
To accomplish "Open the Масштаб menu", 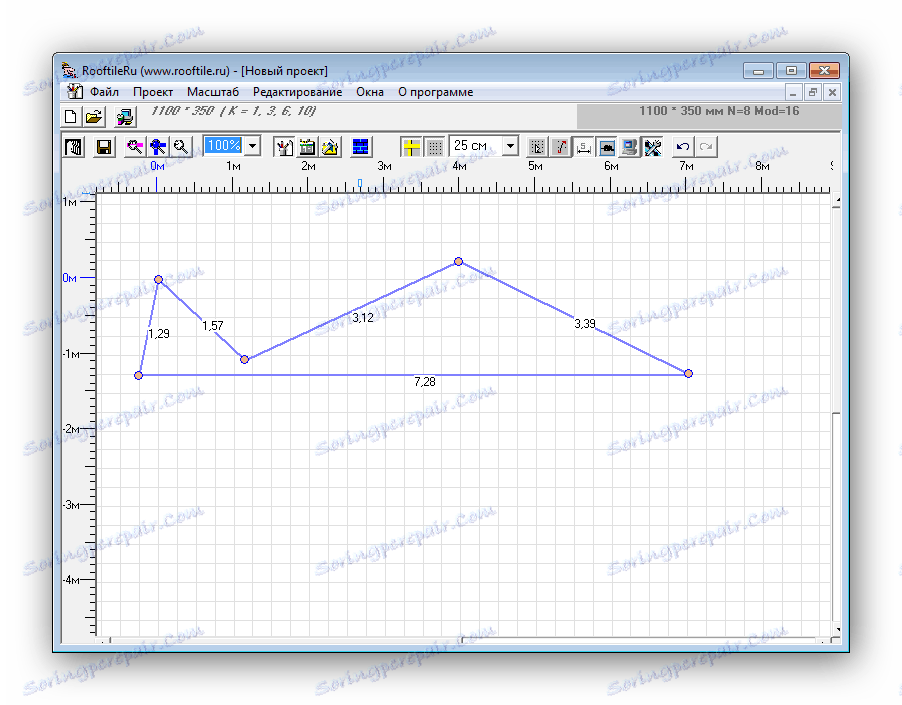I will click(x=213, y=92).
